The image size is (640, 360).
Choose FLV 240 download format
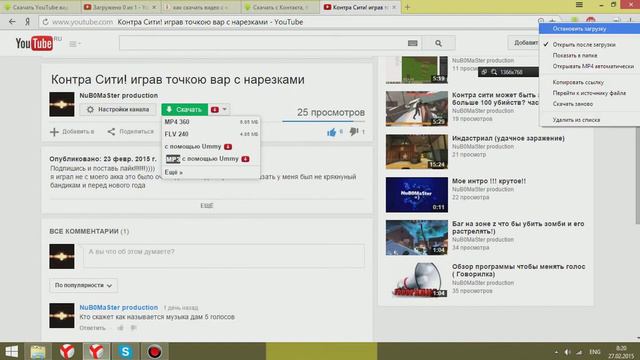[x=211, y=134]
